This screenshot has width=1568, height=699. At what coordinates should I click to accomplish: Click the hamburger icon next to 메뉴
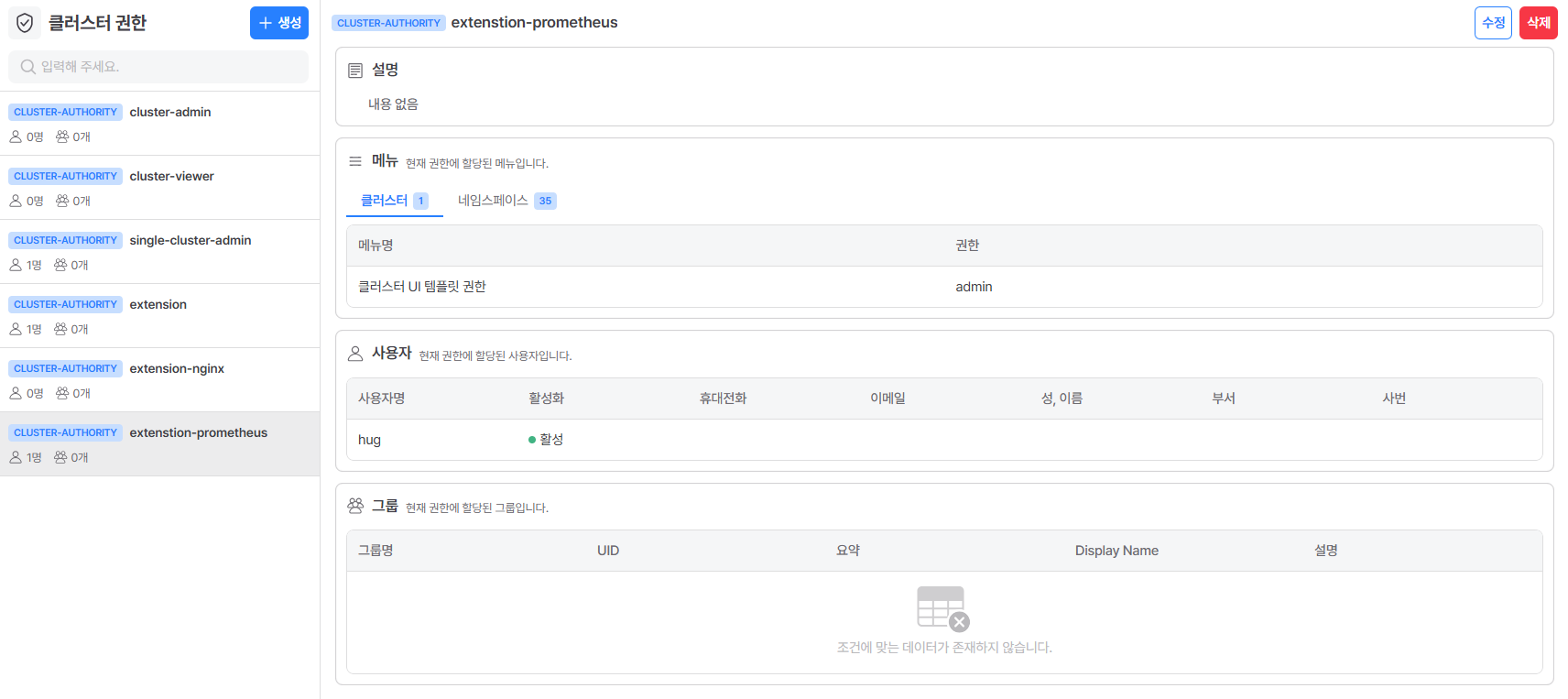click(355, 161)
